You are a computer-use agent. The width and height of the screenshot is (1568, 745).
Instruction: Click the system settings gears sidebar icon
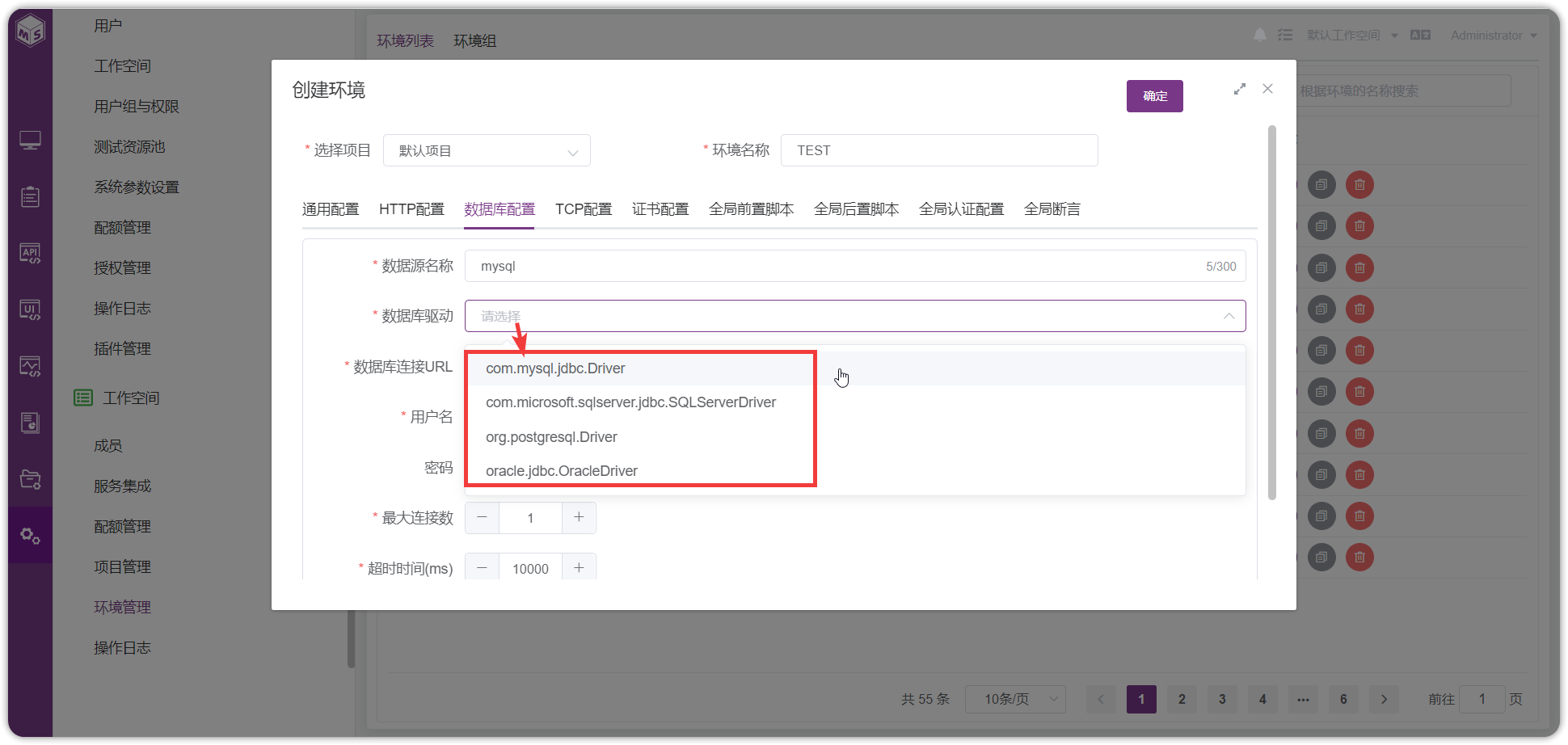click(x=30, y=535)
